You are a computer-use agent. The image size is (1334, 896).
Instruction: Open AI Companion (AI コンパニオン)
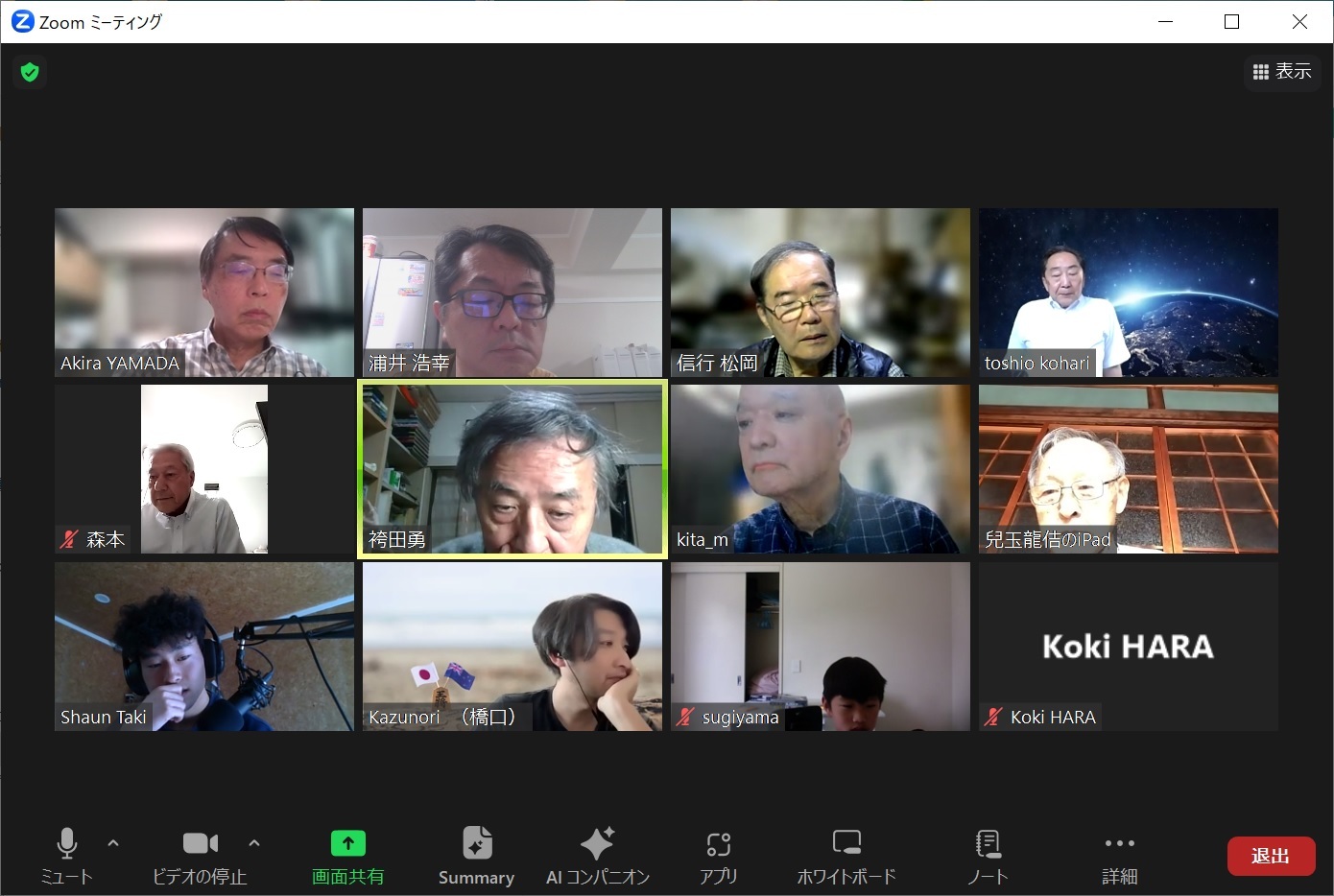[x=597, y=855]
